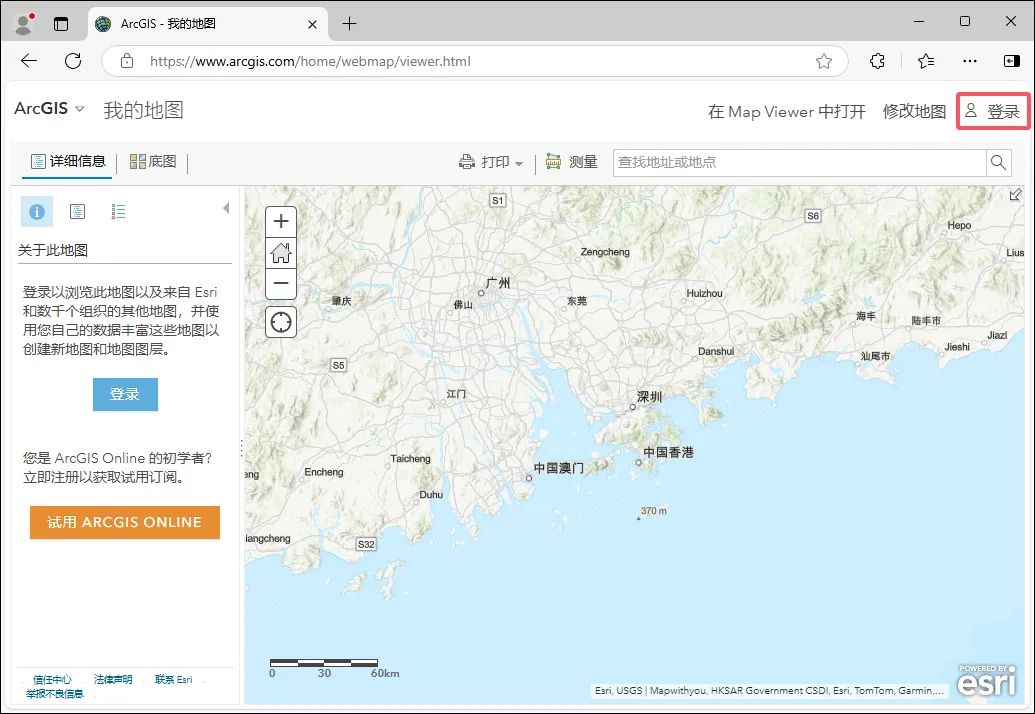Toggle the browser sidebar icon
1035x714 pixels.
[x=1011, y=61]
